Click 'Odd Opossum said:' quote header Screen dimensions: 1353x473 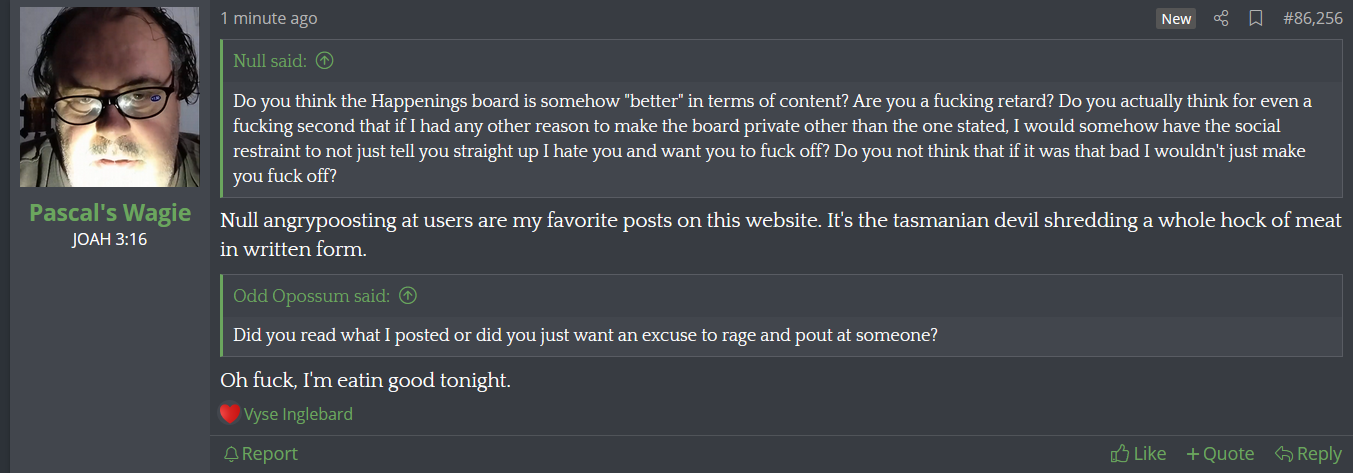(312, 295)
